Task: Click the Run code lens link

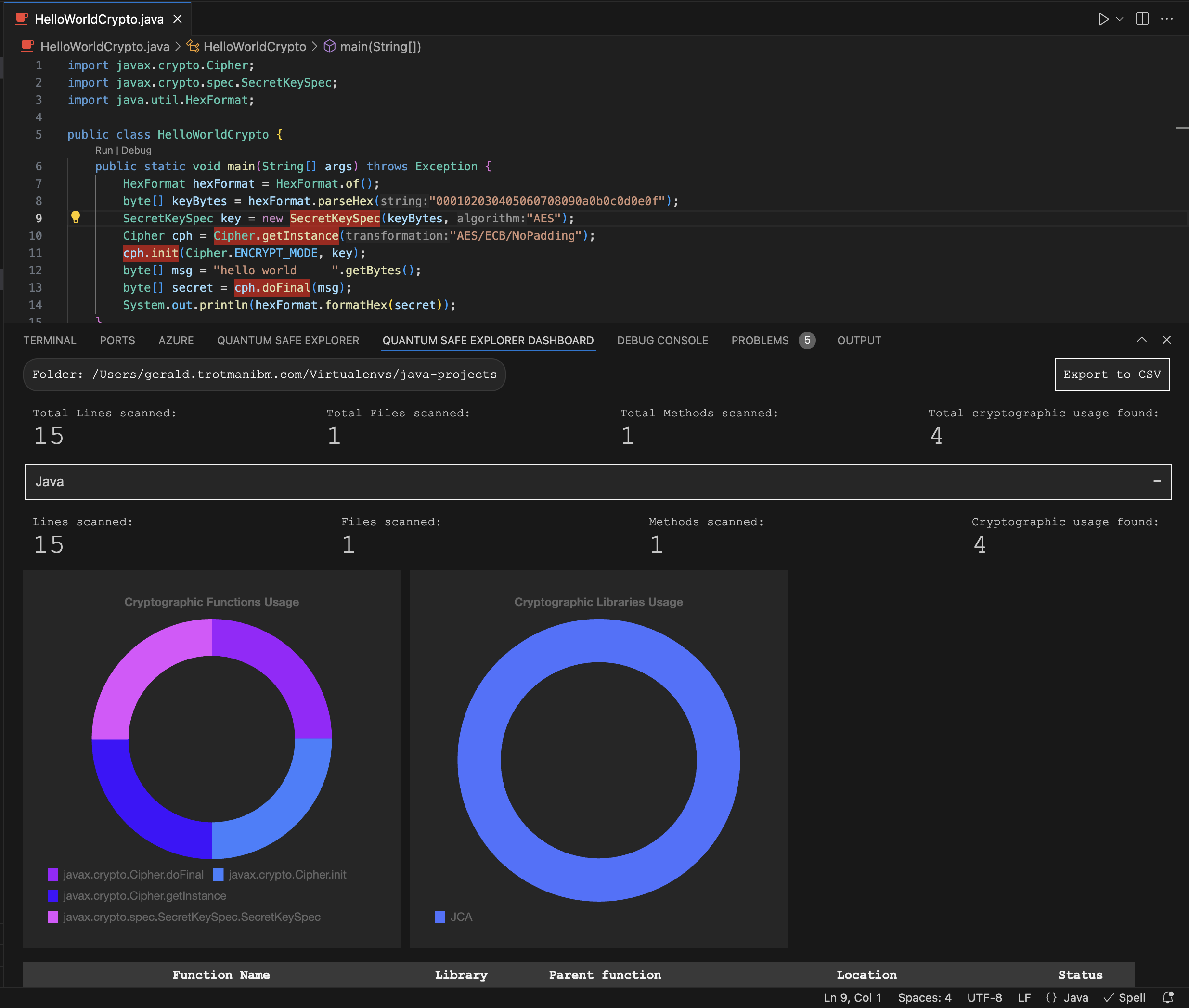Action: click(103, 150)
